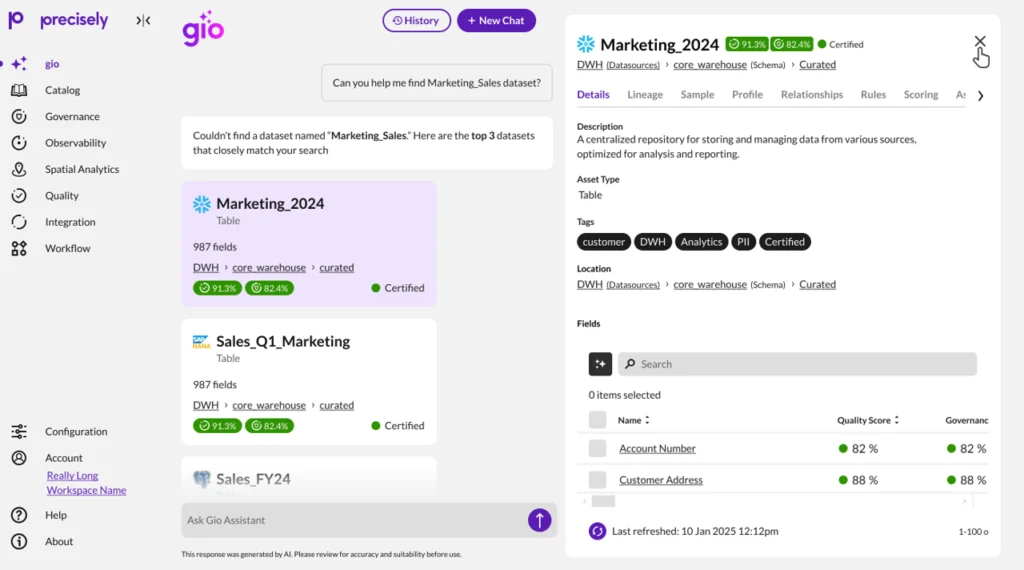Open the Configuration sliders icon
The image size is (1024, 570).
[x=19, y=432]
